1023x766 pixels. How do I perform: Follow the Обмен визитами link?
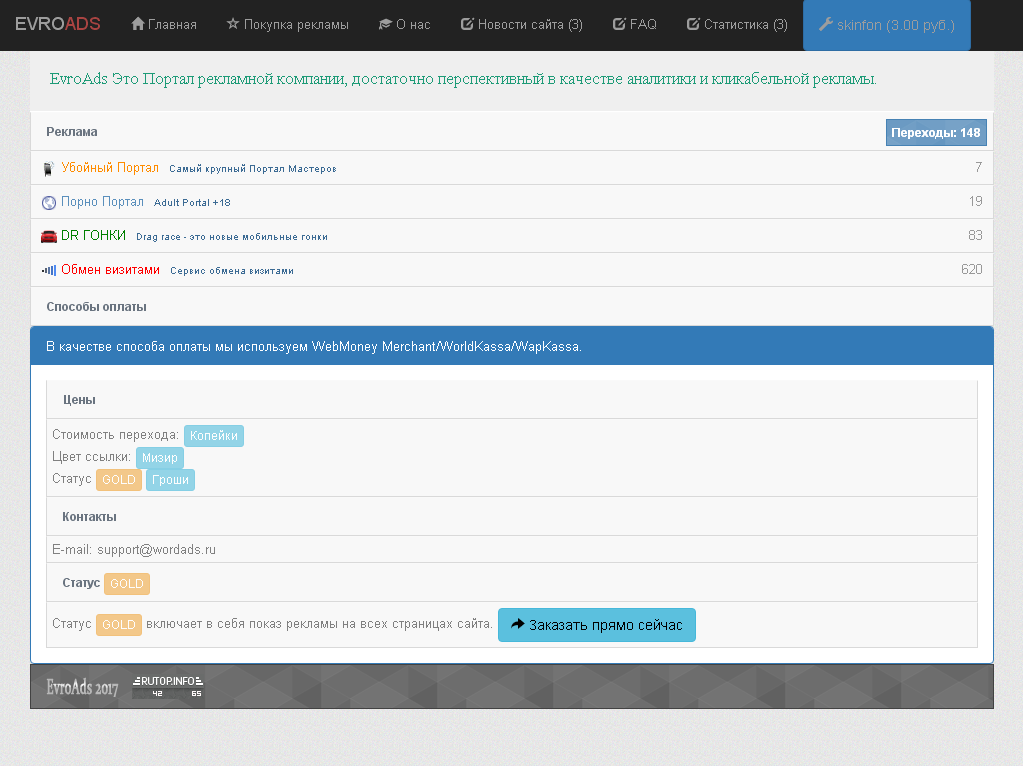click(x=110, y=270)
